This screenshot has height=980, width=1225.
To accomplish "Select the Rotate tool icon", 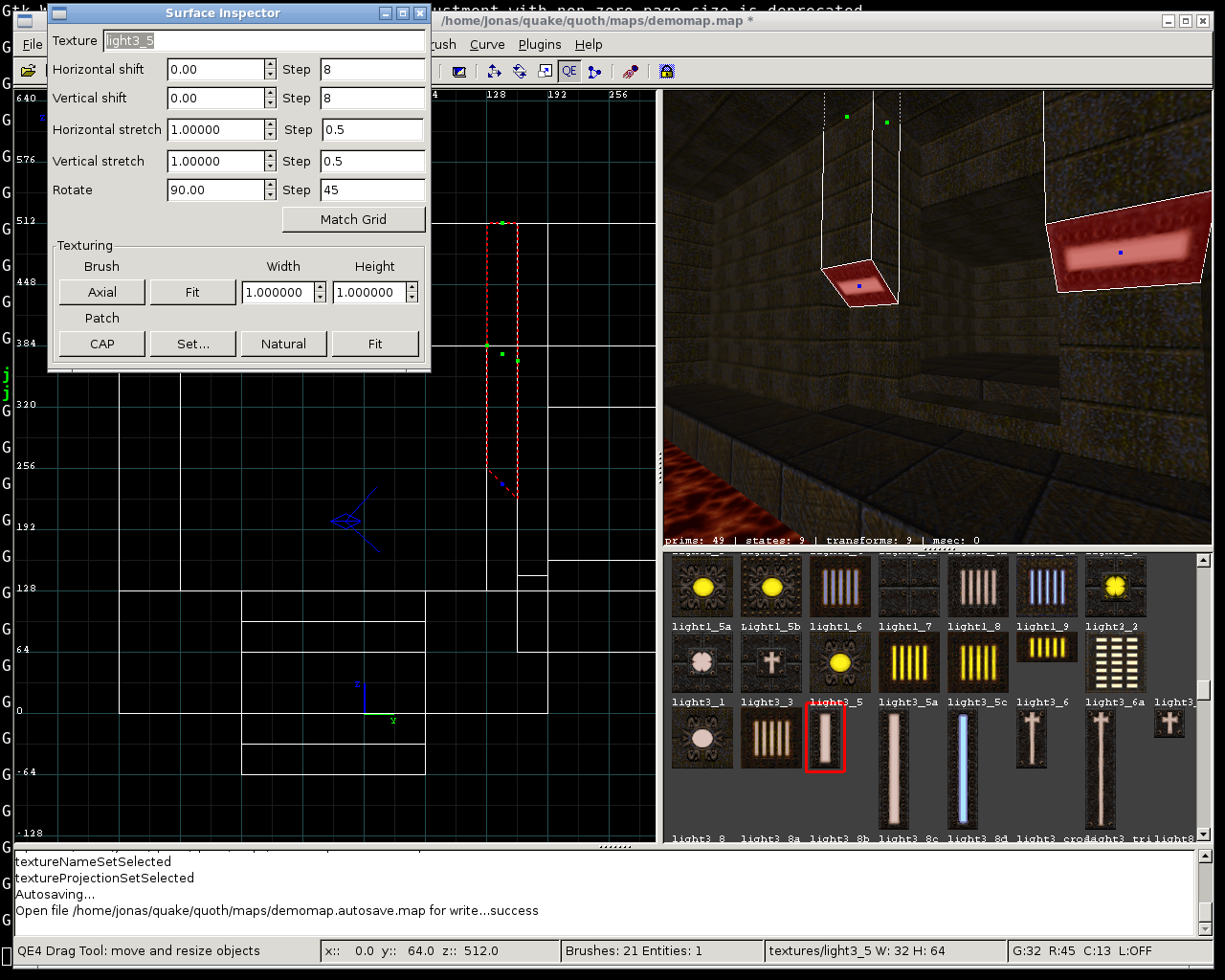I will click(520, 71).
